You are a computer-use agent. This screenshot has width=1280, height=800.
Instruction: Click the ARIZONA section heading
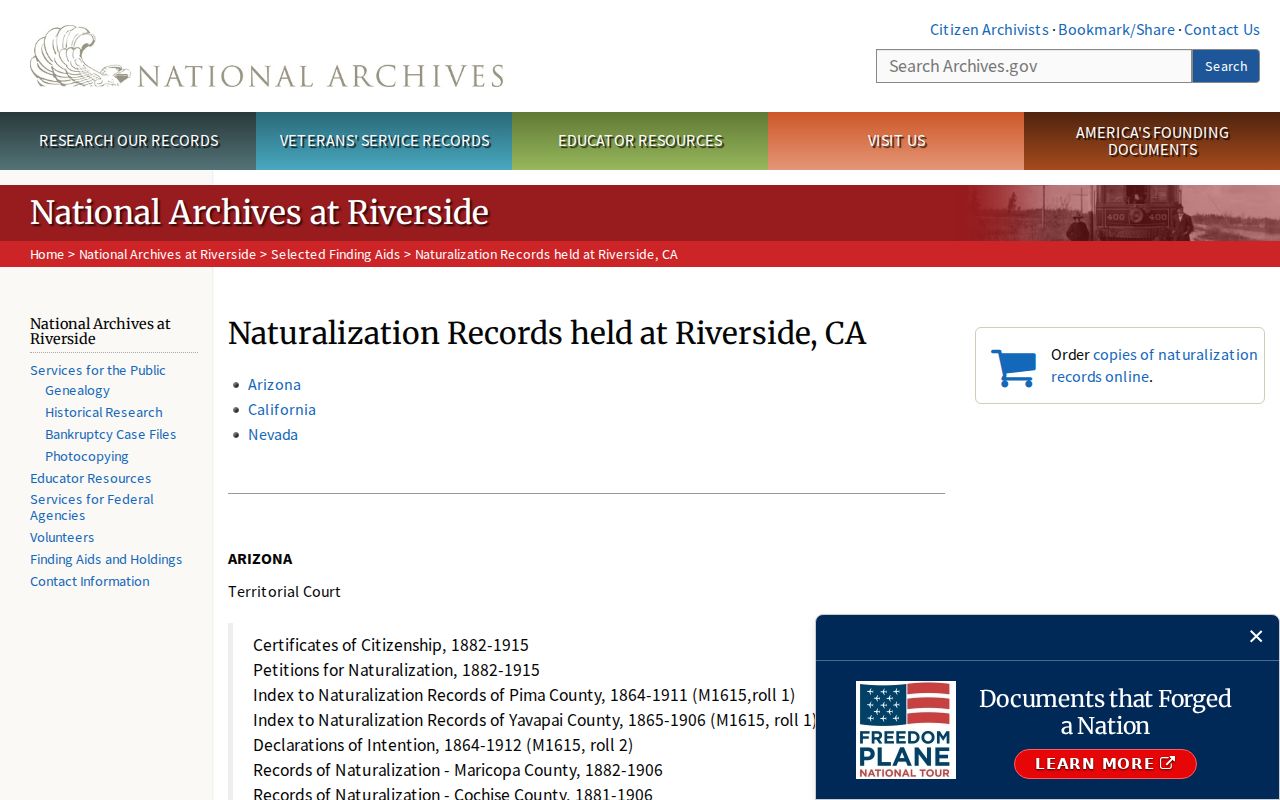click(x=260, y=559)
